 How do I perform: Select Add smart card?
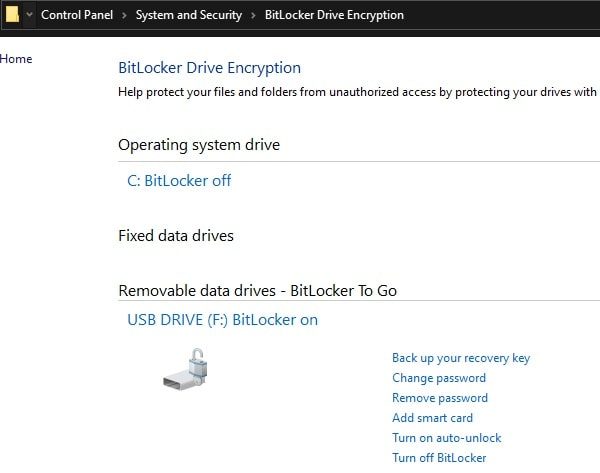pos(432,418)
